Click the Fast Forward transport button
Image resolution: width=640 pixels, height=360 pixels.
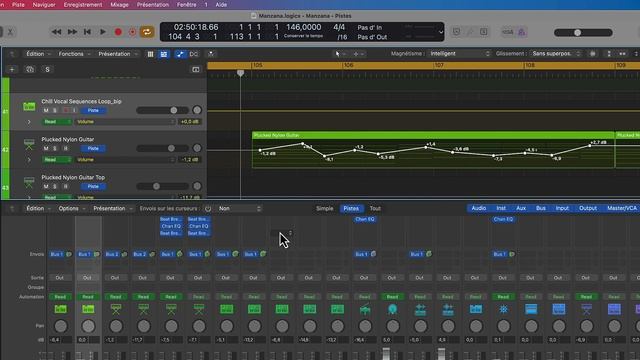tap(72, 32)
